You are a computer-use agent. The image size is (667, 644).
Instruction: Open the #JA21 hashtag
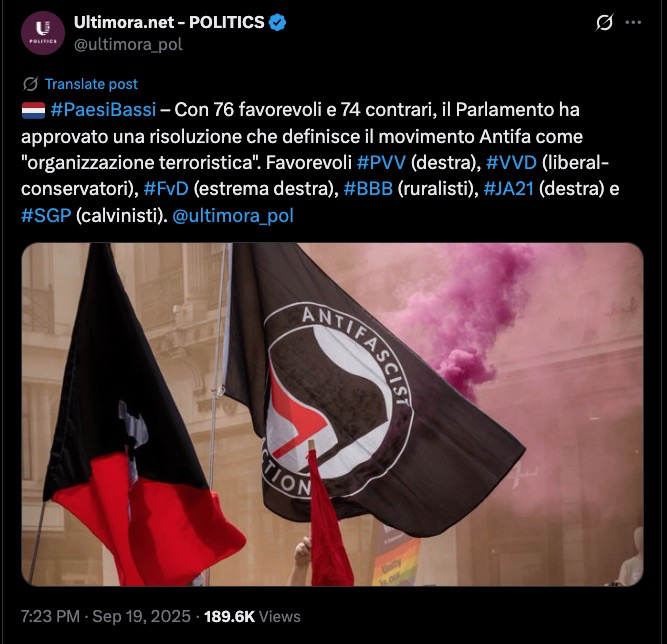[509, 189]
